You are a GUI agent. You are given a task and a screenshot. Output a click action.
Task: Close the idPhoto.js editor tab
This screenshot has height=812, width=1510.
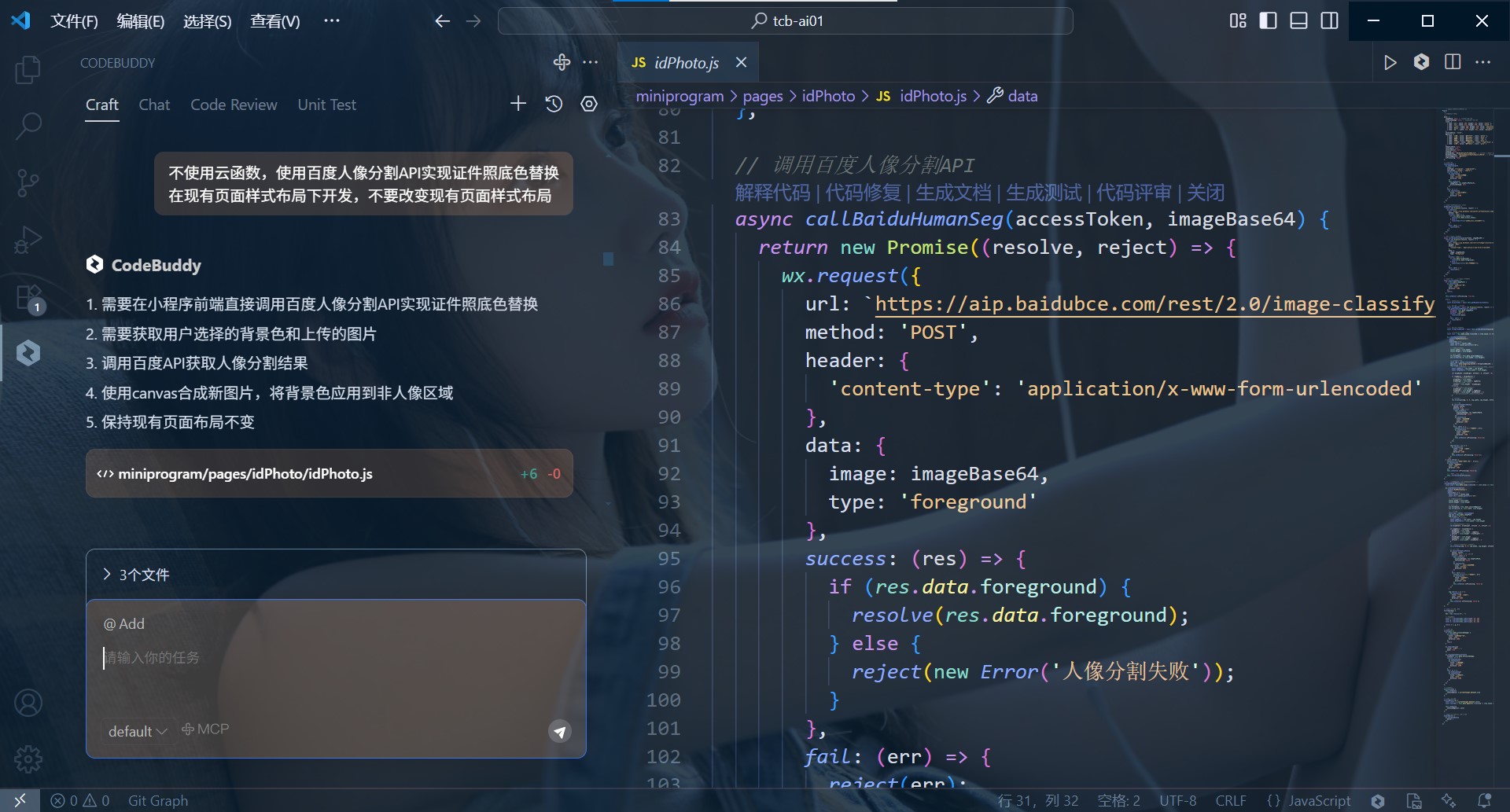(x=741, y=62)
